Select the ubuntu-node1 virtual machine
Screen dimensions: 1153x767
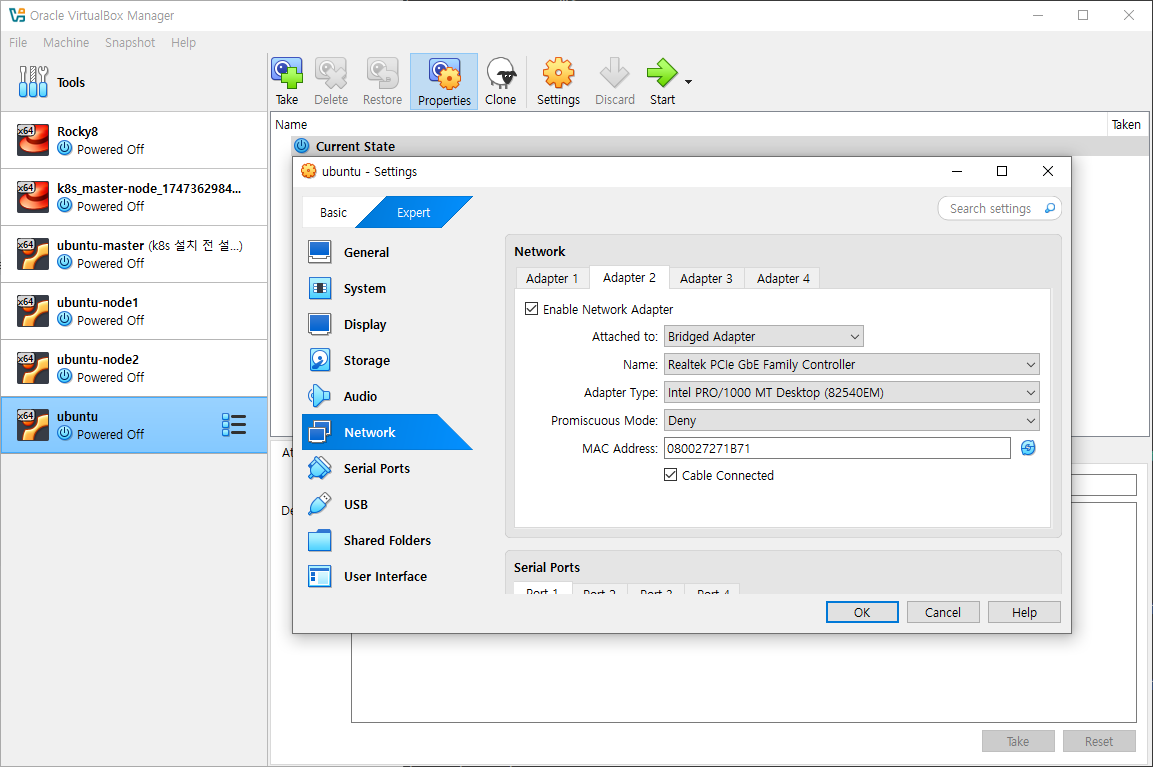click(134, 311)
